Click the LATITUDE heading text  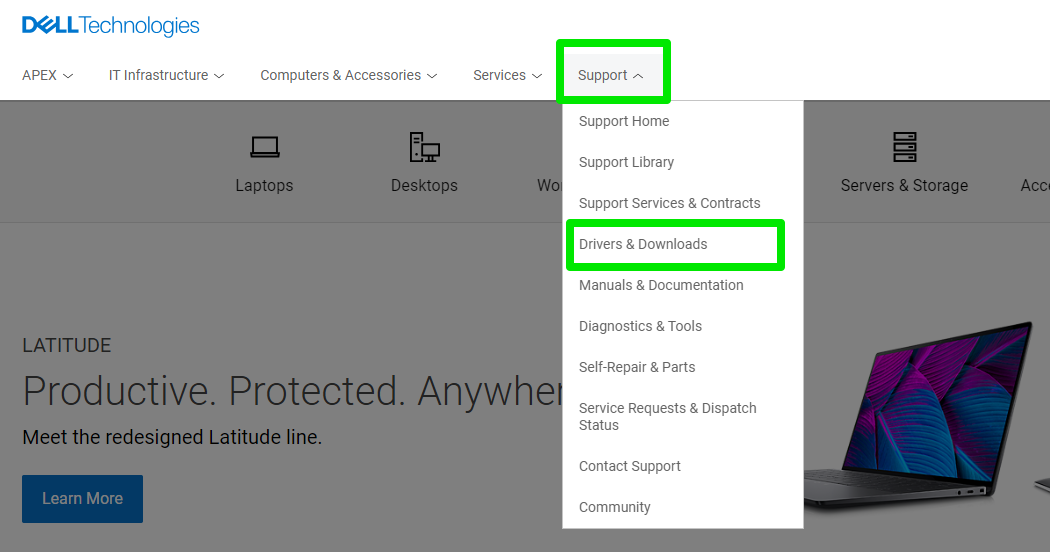[x=67, y=346]
